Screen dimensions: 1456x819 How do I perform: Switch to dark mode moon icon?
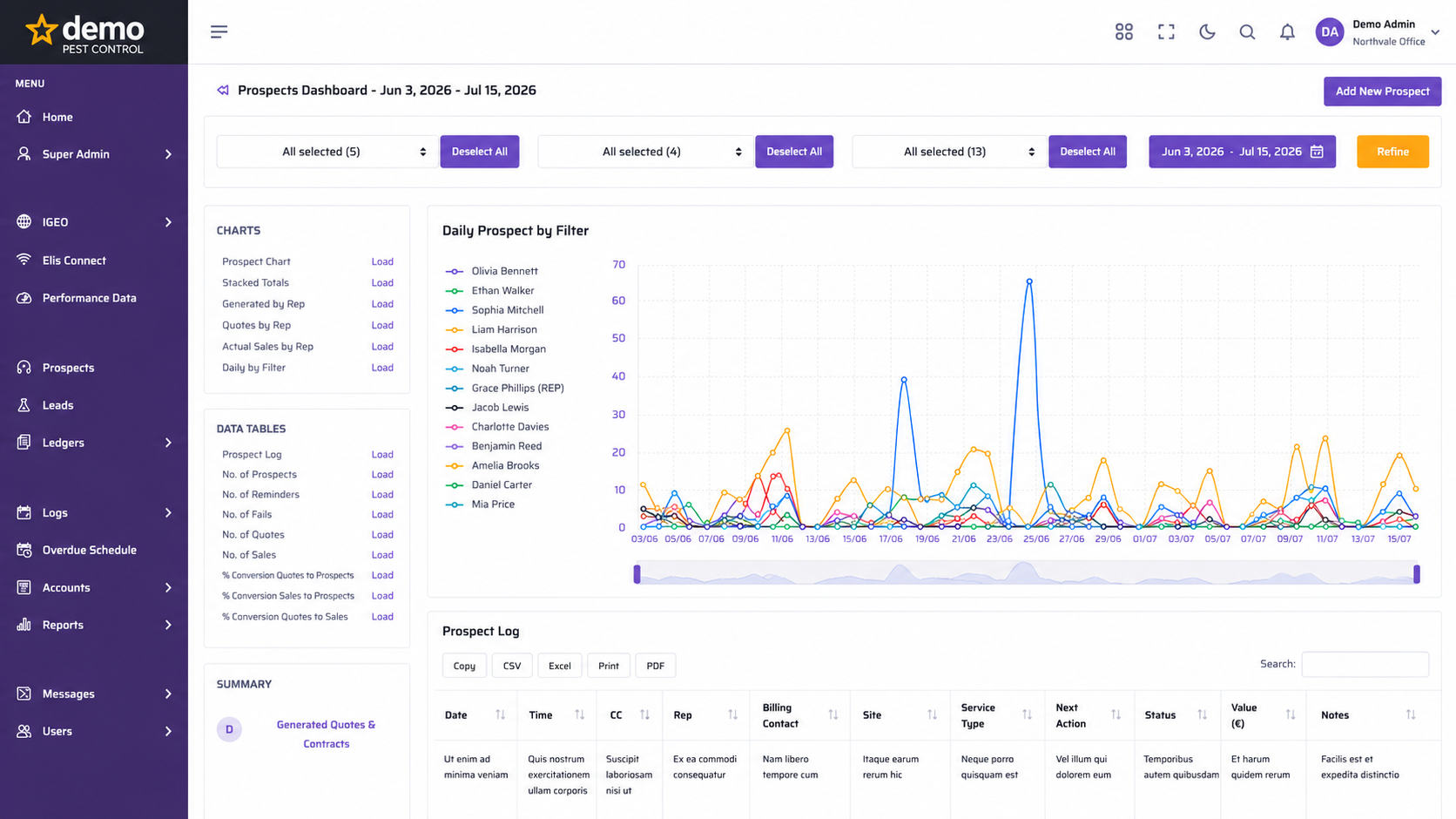click(1207, 31)
